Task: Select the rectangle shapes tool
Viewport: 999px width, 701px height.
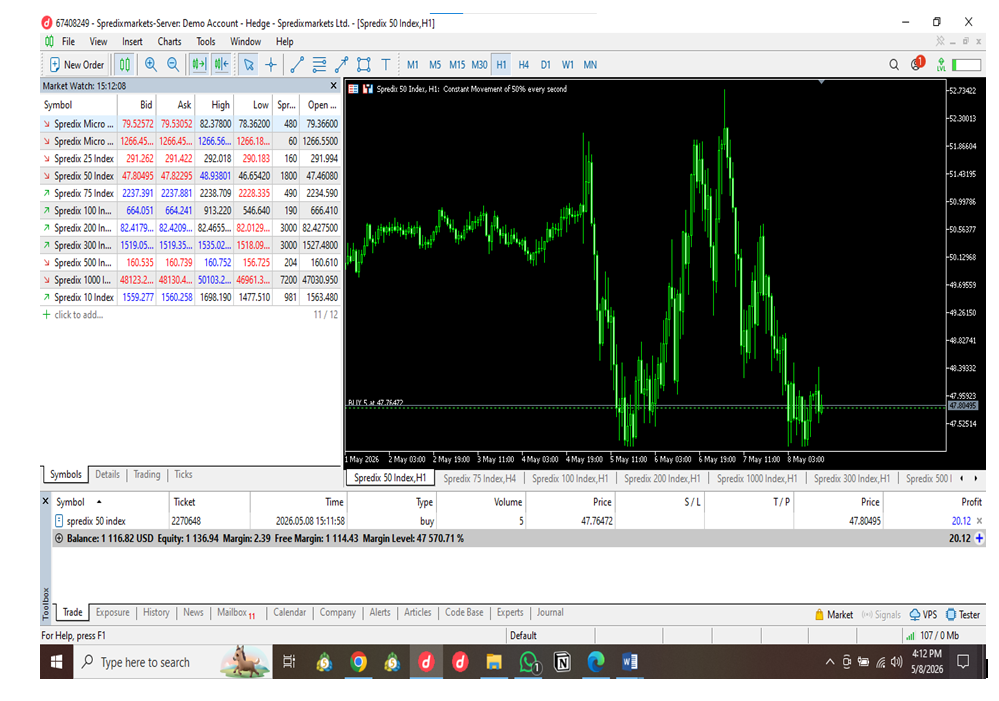Action: pyautogui.click(x=364, y=64)
